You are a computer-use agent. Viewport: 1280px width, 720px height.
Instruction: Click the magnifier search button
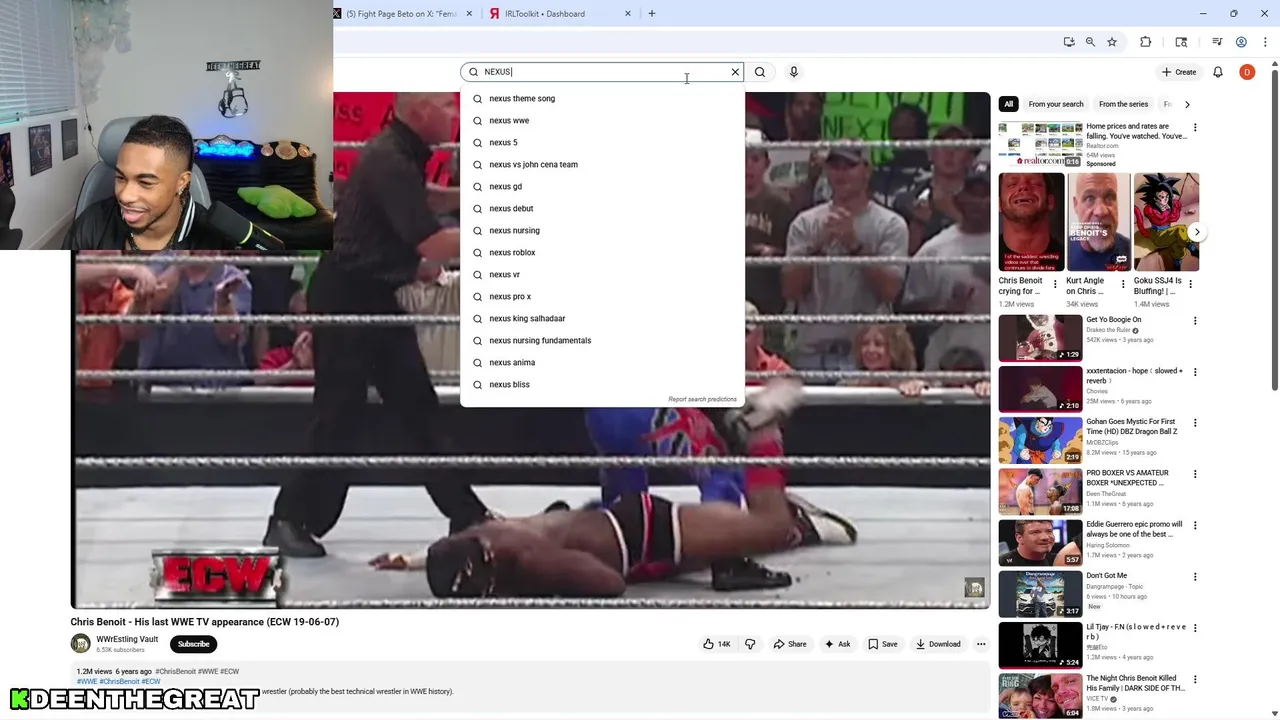[760, 72]
